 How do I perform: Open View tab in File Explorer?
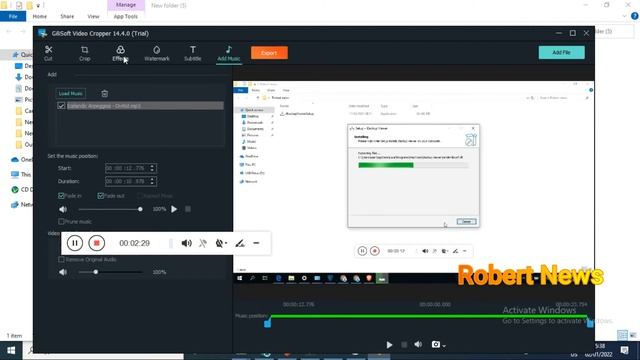(x=93, y=16)
